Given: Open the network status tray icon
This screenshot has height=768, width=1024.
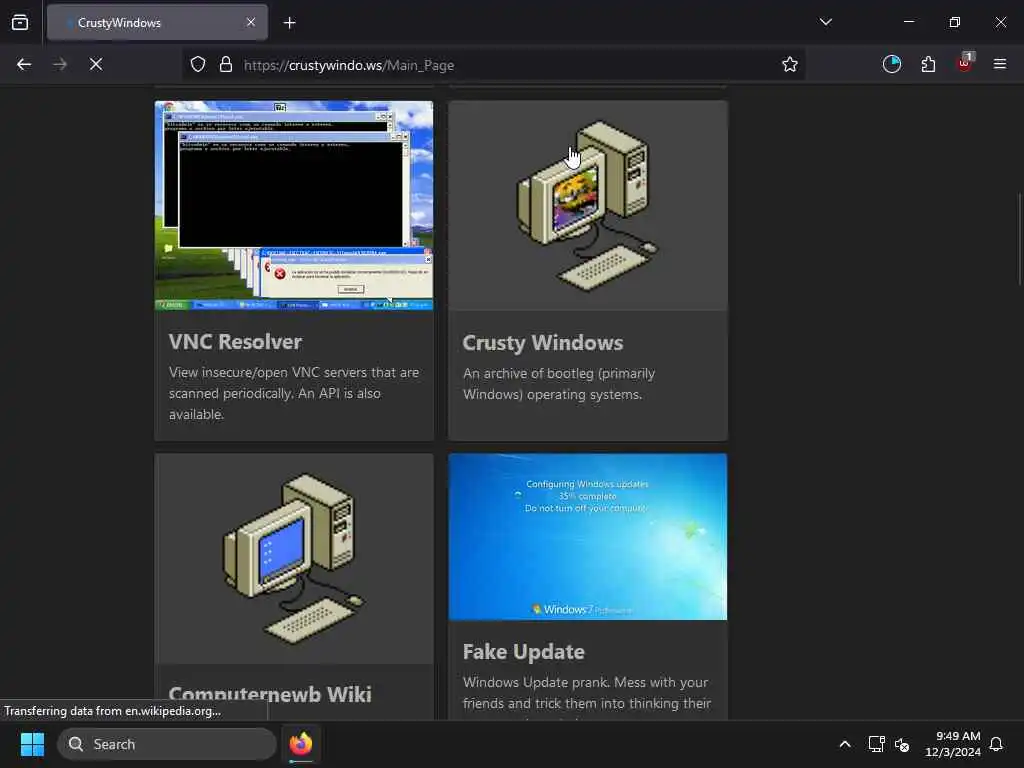Looking at the screenshot, I should click(x=876, y=744).
